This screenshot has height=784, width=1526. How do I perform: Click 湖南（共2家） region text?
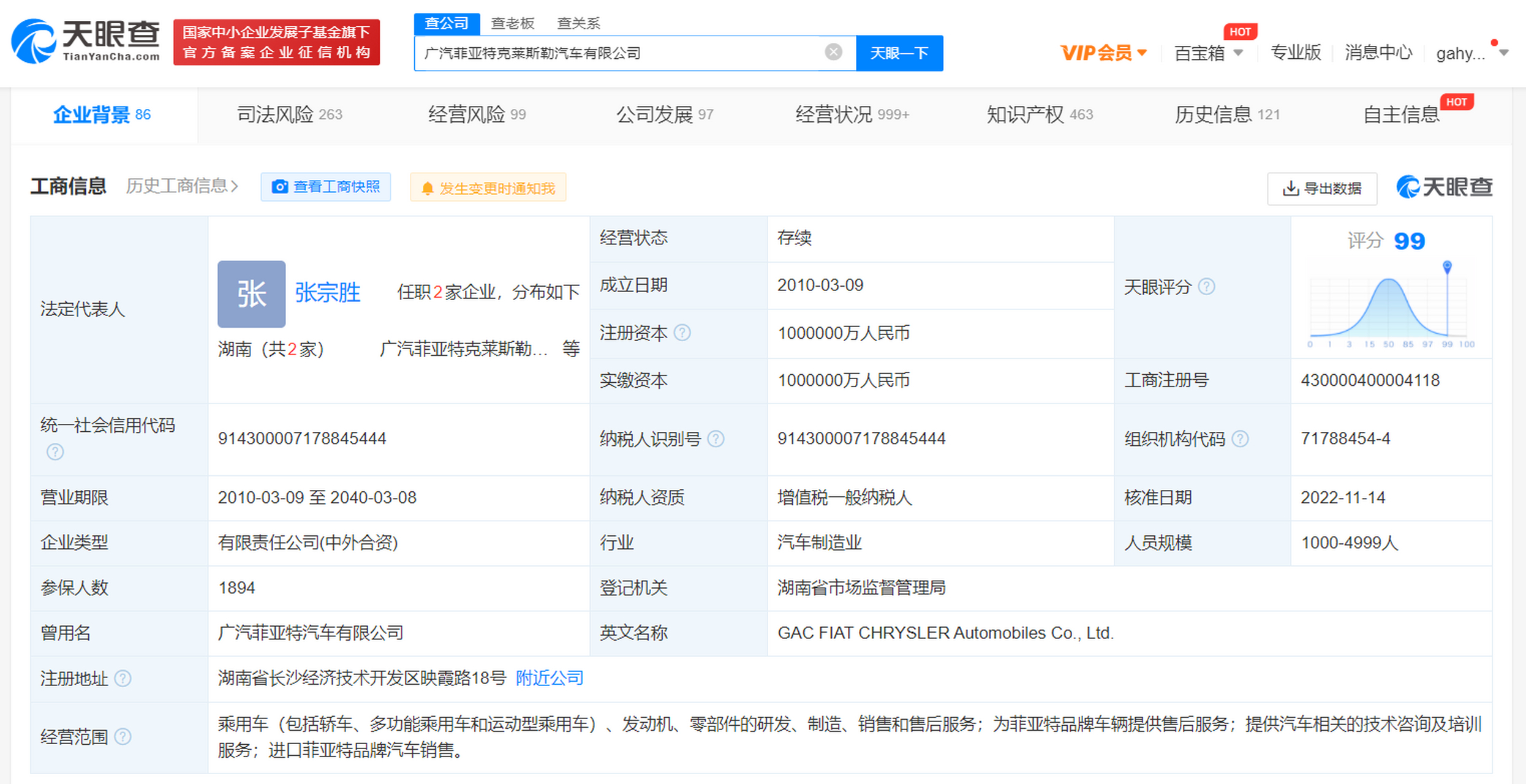coord(271,349)
